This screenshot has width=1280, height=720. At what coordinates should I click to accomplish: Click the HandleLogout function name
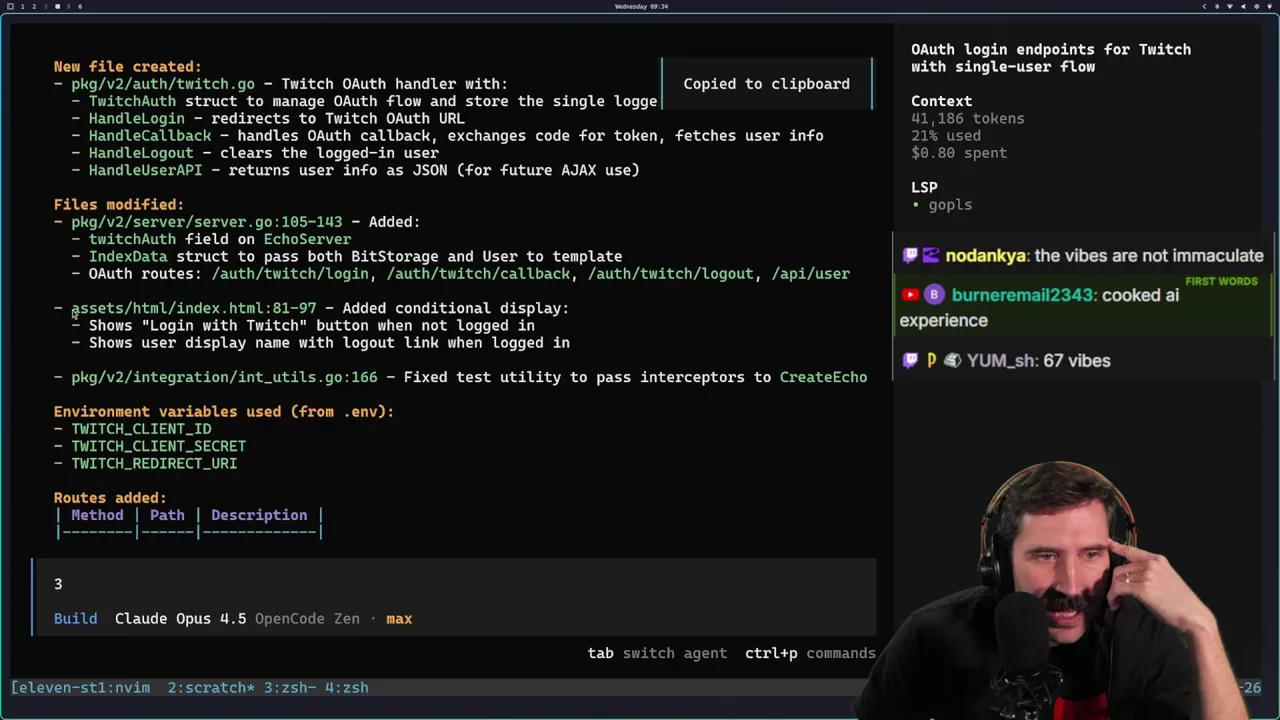pyautogui.click(x=141, y=153)
